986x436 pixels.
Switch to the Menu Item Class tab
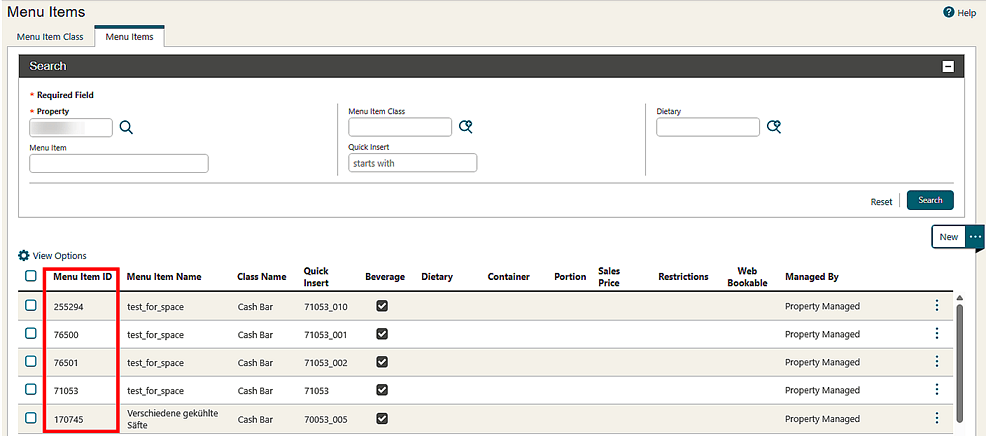(50, 37)
